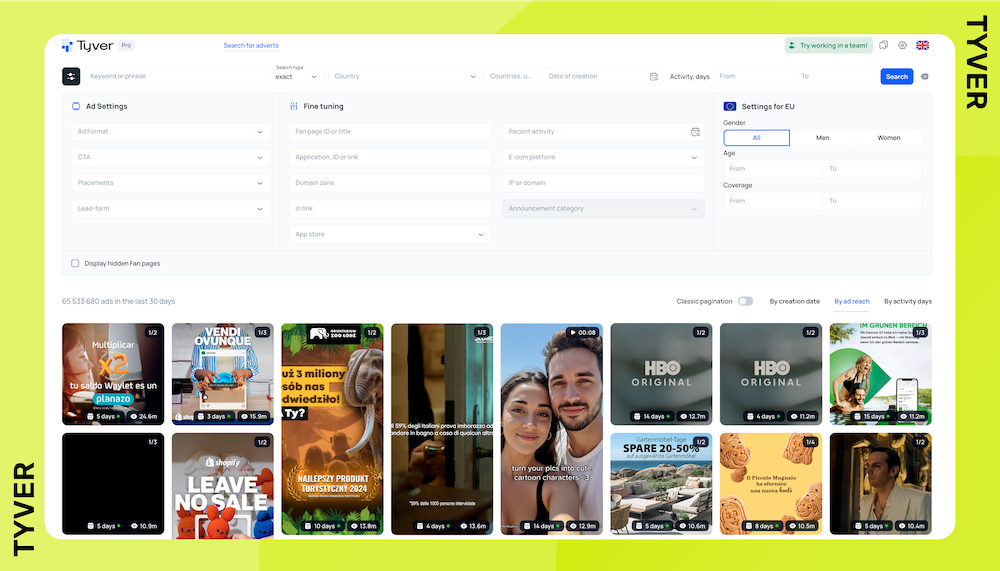Open the Shopify Leave No Sale ad
Viewport: 1000px width, 571px height.
pos(223,486)
